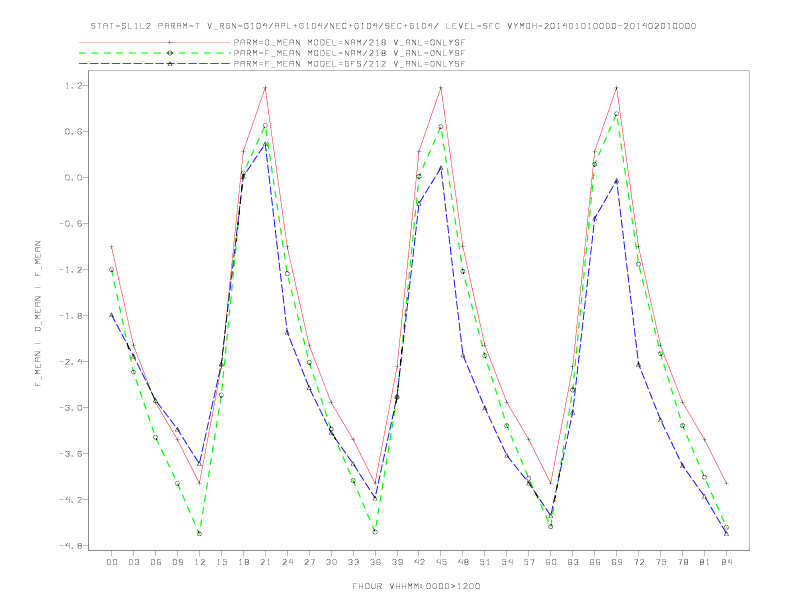Click the positive 0.6 y-axis tick label
The image size is (792, 612).
73,132
